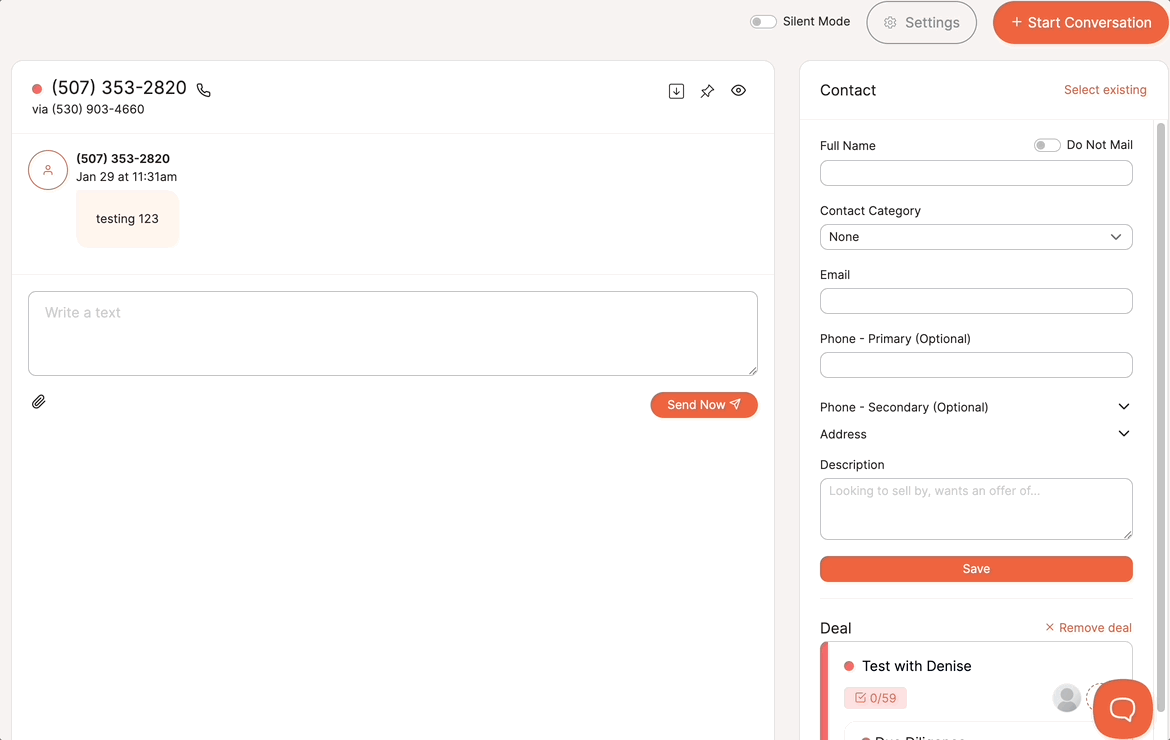
Task: Open the Contact Category dropdown
Action: pos(976,237)
